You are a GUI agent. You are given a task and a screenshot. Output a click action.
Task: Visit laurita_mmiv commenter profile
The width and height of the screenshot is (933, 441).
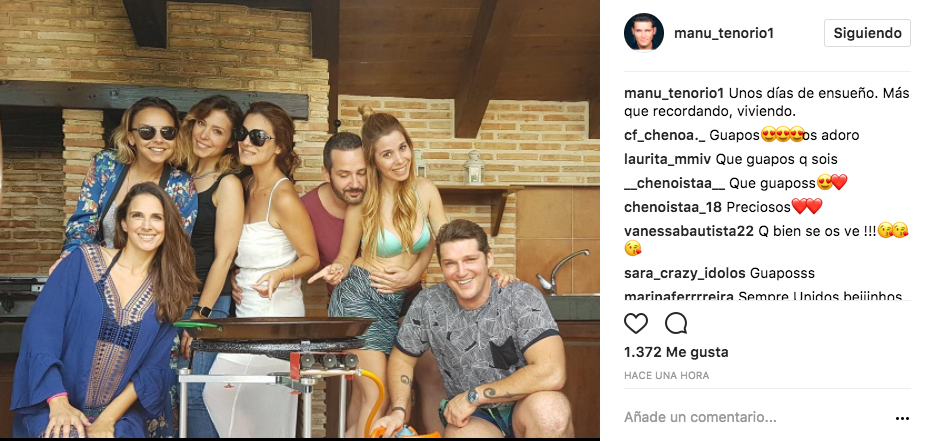pyautogui.click(x=668, y=159)
